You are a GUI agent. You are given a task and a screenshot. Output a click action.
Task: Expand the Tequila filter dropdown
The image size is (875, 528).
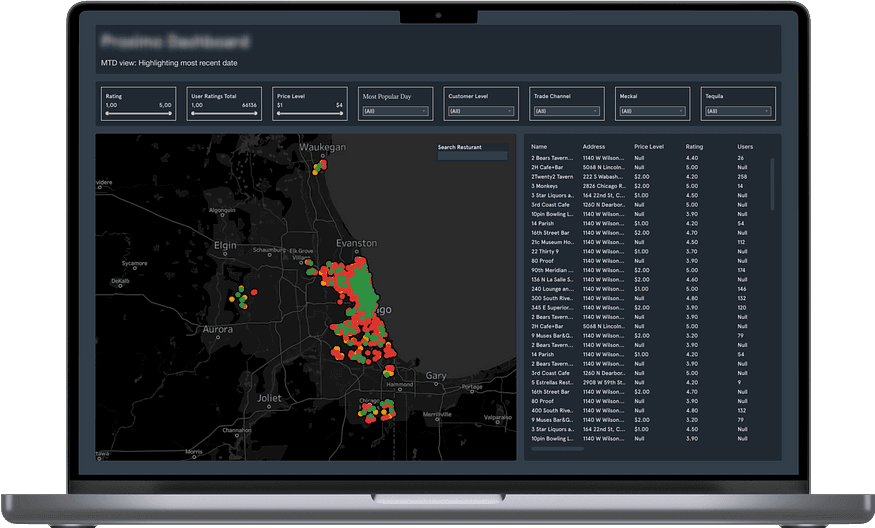(x=738, y=111)
